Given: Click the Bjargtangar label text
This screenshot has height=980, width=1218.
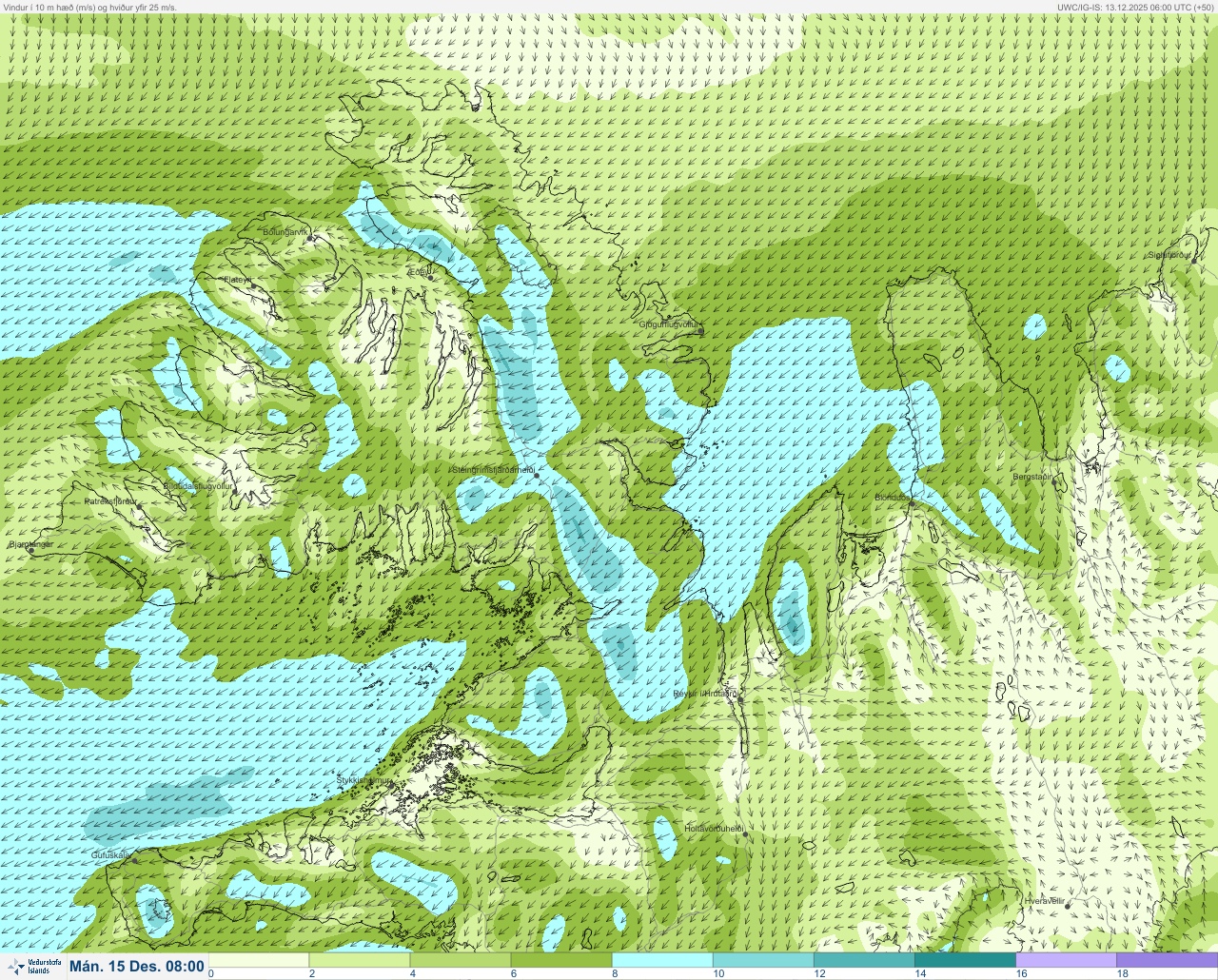Looking at the screenshot, I should tap(31, 544).
